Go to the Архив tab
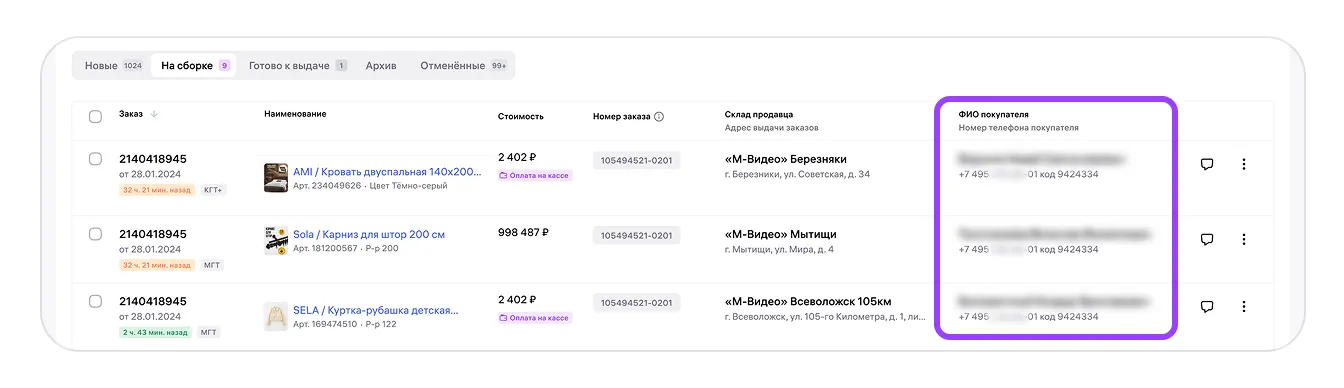Screen dimensions: 1344x388 tap(381, 66)
